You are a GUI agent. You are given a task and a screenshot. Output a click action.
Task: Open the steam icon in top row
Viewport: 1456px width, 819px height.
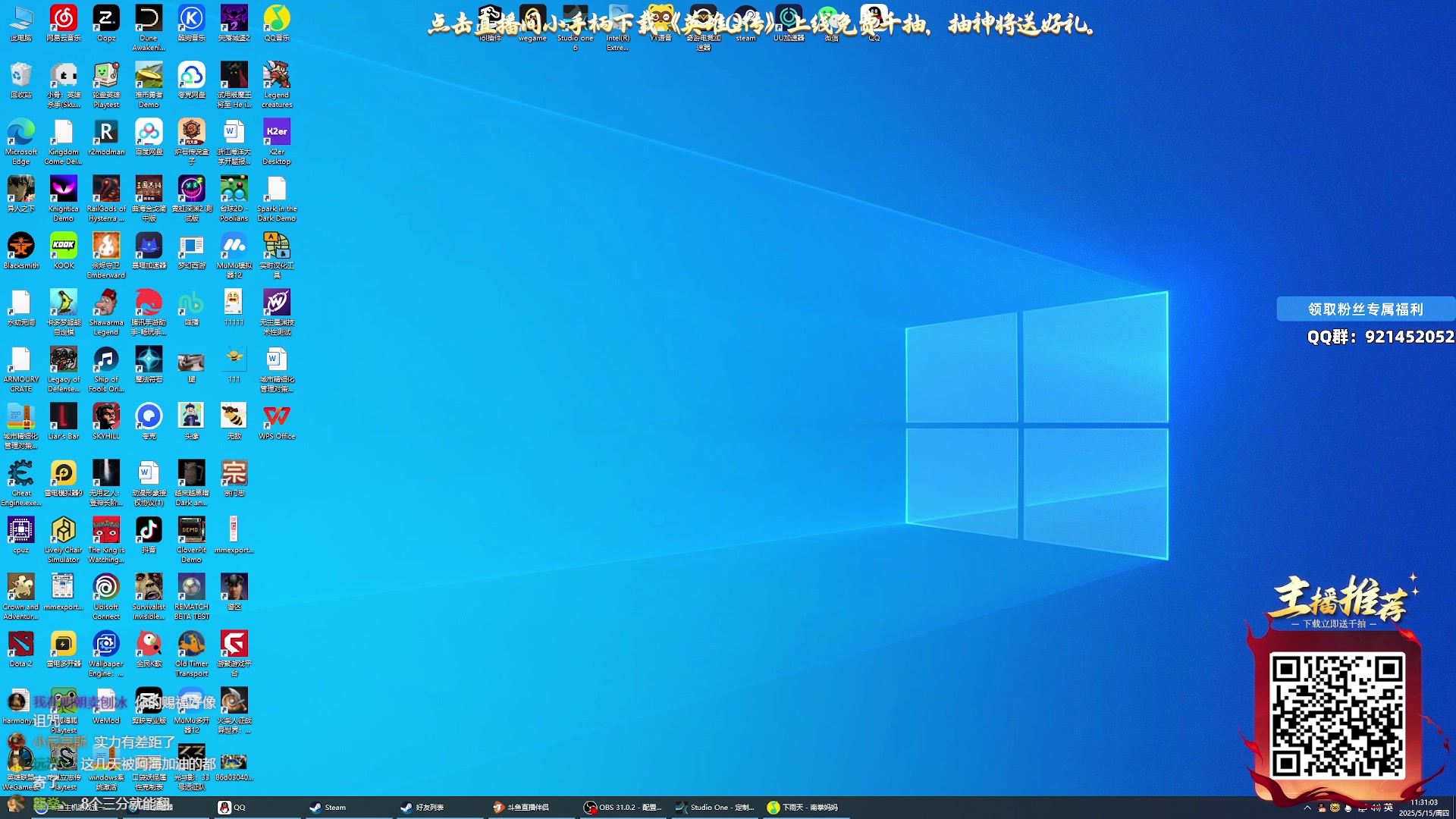(745, 24)
